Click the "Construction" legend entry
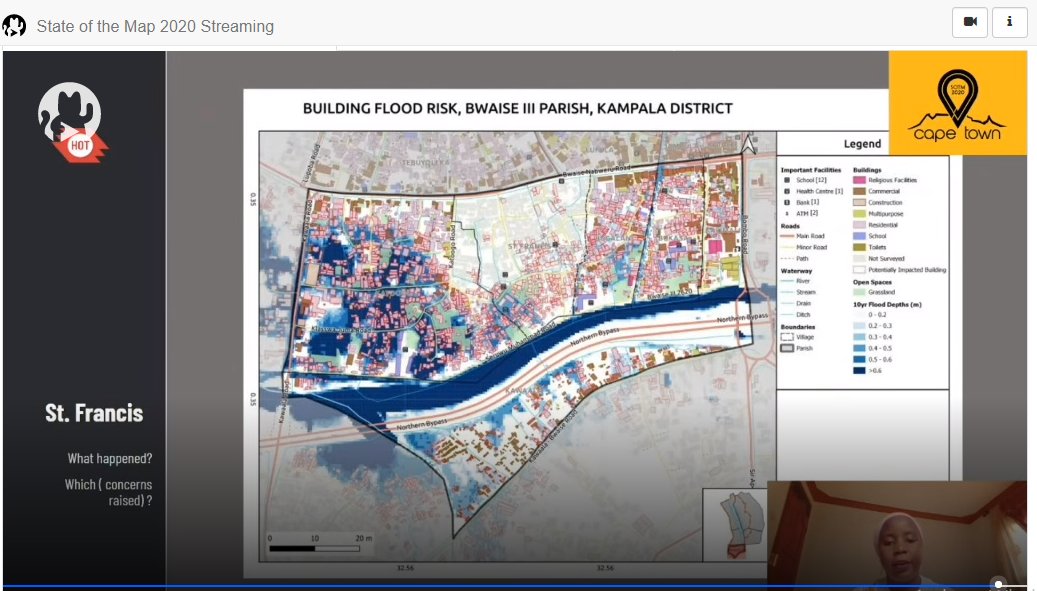Screen dimensions: 1037x591 click(x=885, y=202)
